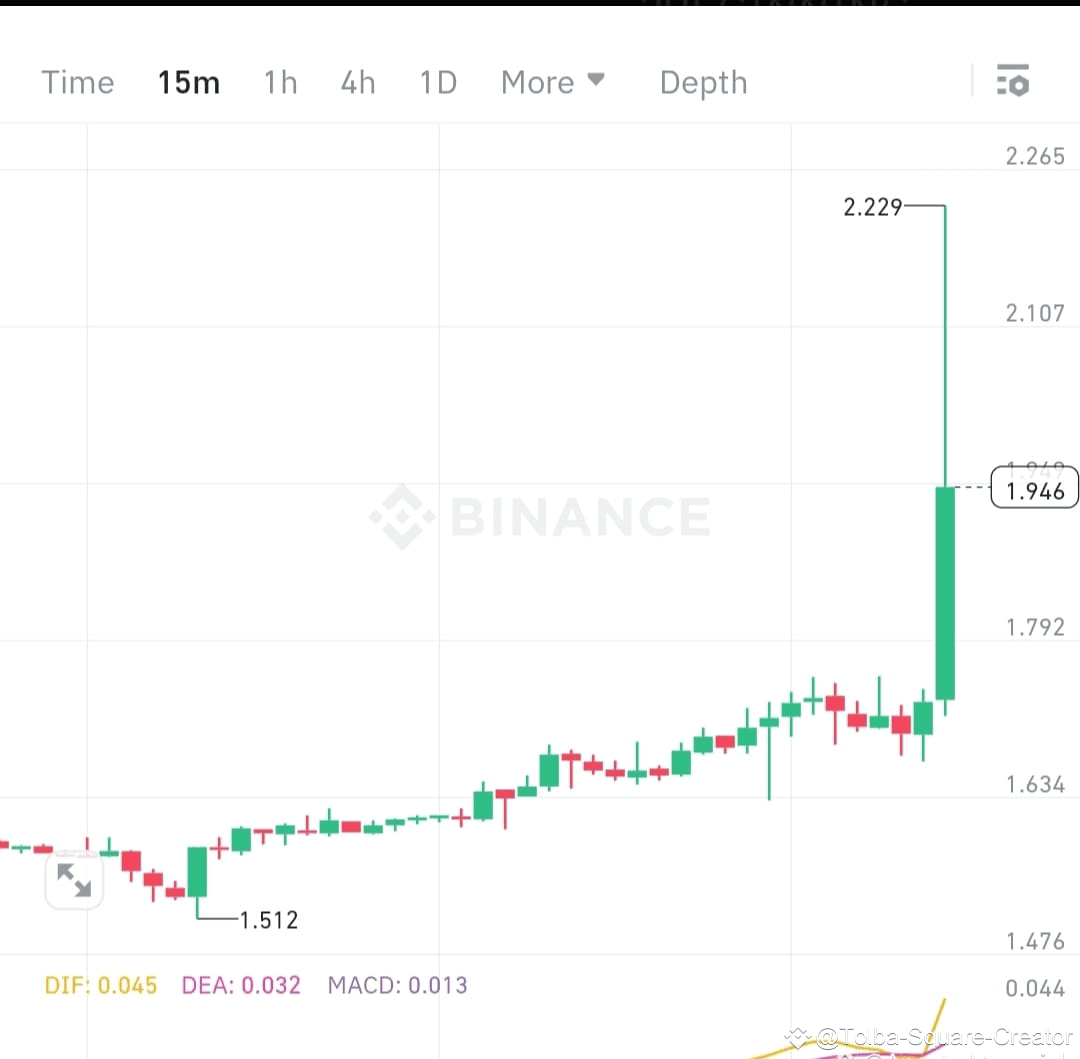Expand the chart to fullscreen
Viewport: 1080px width, 1059px height.
click(x=74, y=880)
